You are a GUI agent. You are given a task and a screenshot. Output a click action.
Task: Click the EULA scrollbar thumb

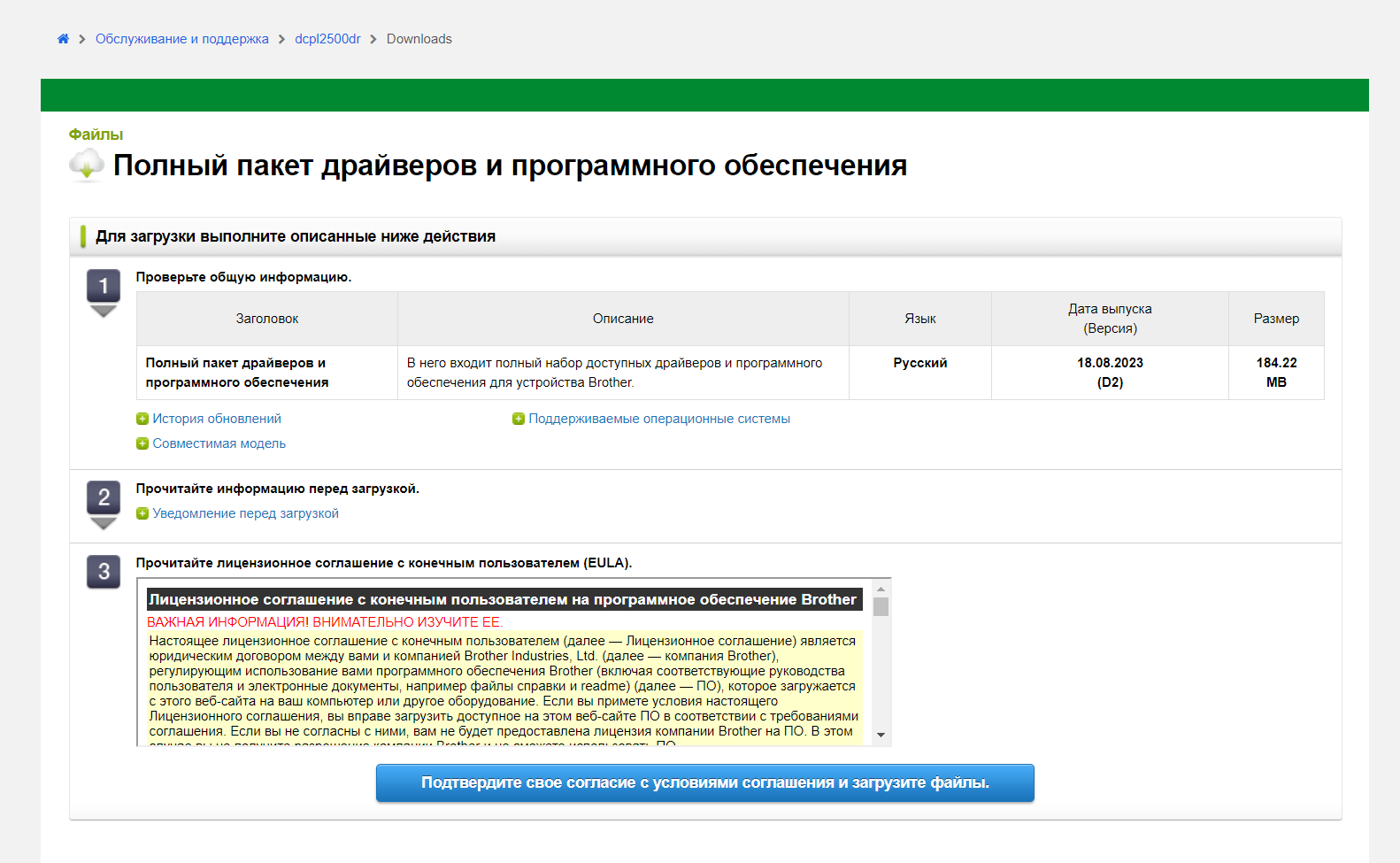click(881, 606)
